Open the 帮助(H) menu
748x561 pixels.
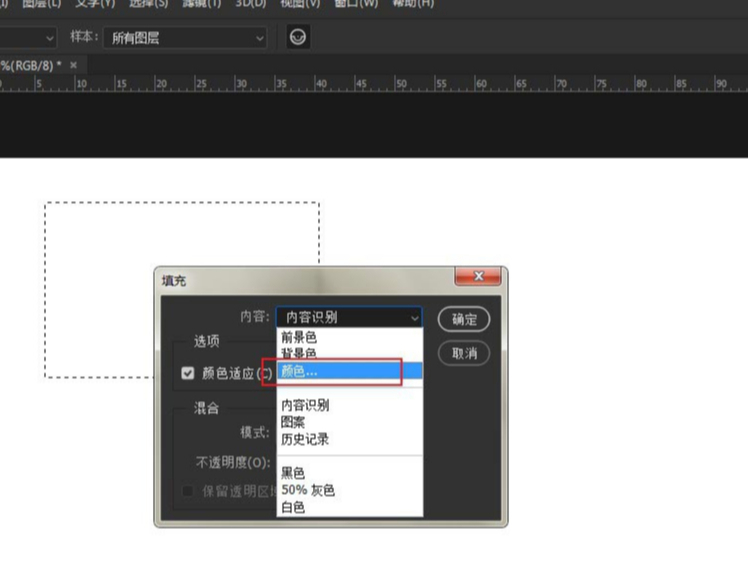coord(413,4)
